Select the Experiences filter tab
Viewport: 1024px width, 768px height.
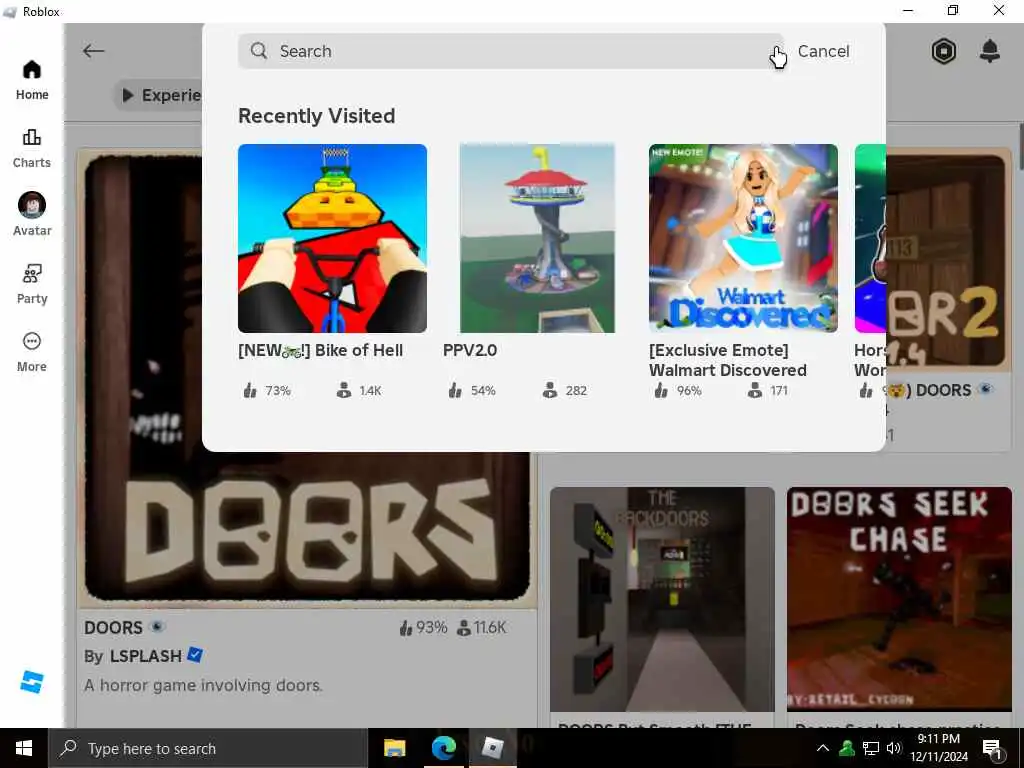coord(160,95)
